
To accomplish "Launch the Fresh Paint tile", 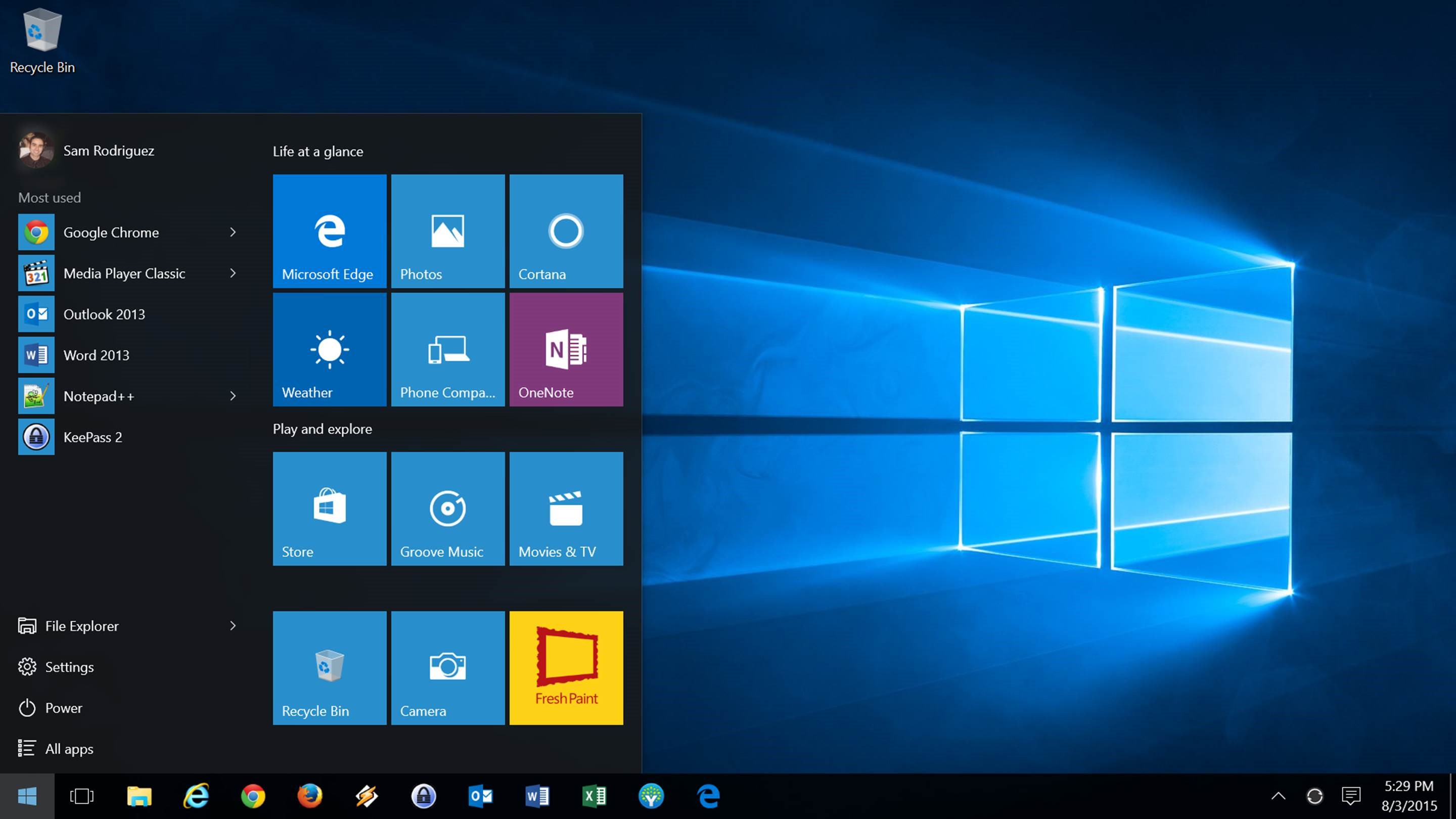I will (x=566, y=667).
